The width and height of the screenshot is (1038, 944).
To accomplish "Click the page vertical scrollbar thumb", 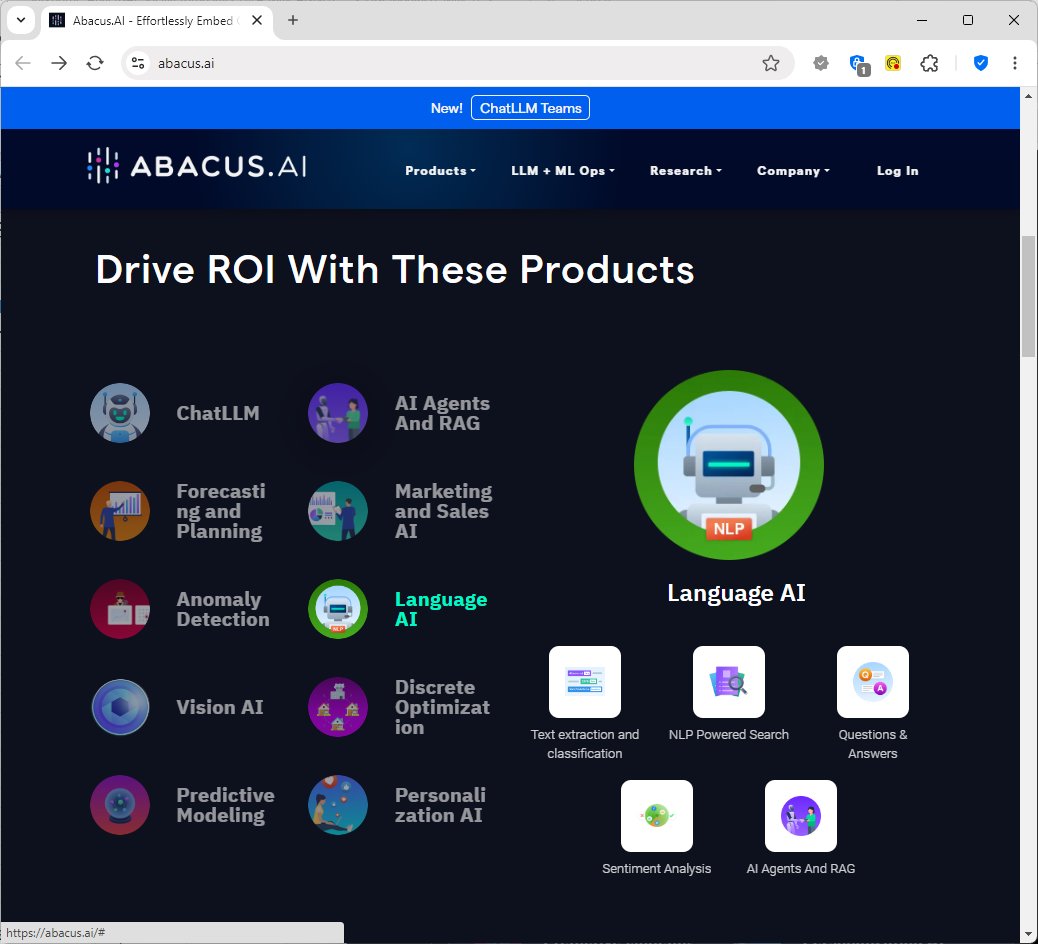I will point(1028,297).
